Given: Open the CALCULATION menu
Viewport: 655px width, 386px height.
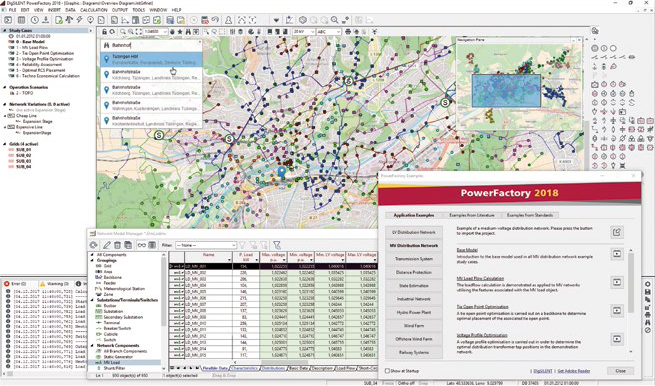Looking at the screenshot, I should [x=94, y=10].
